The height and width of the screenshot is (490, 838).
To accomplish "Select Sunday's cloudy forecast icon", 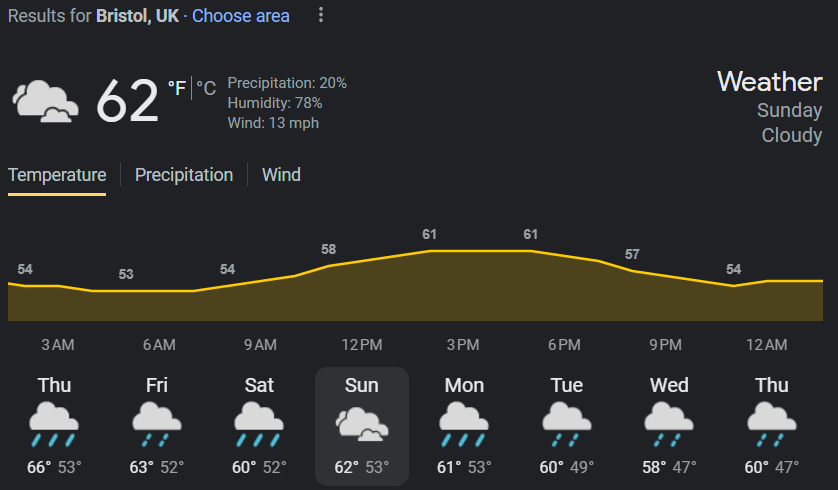I will [362, 424].
